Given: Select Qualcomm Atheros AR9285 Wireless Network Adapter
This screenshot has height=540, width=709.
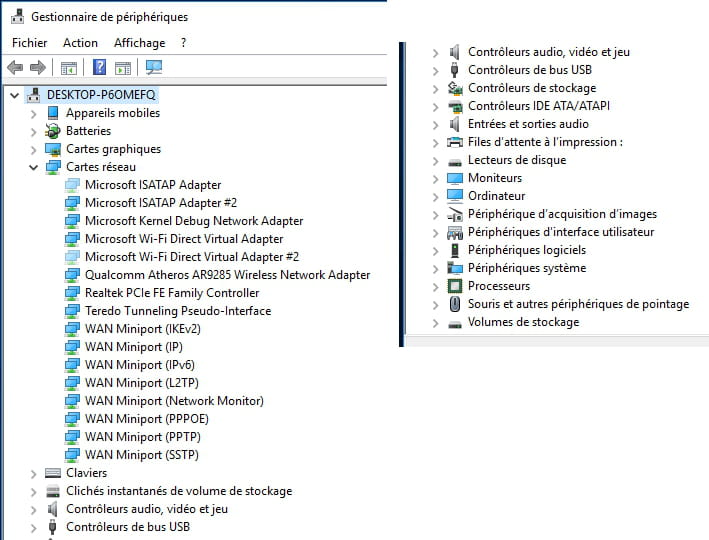Looking at the screenshot, I should (227, 275).
